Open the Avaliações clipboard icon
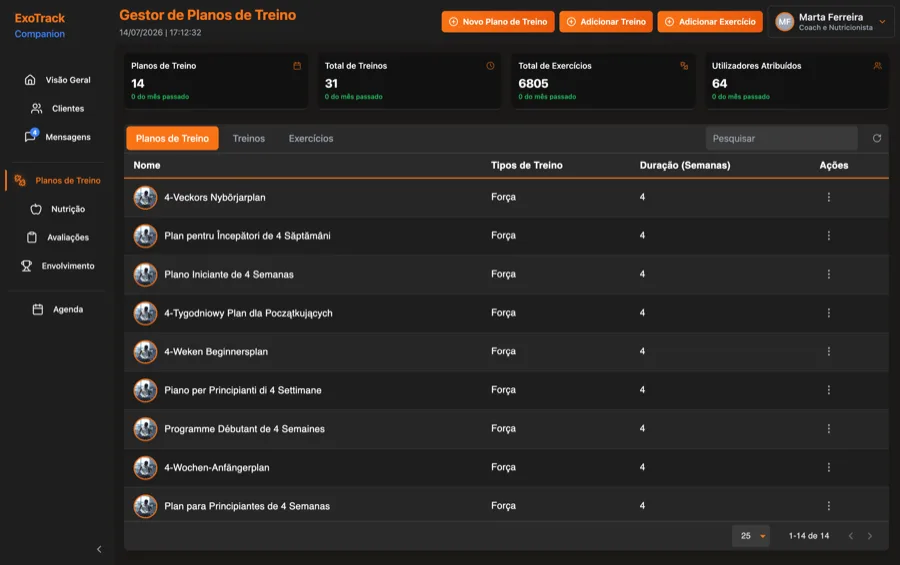 click(x=32, y=237)
